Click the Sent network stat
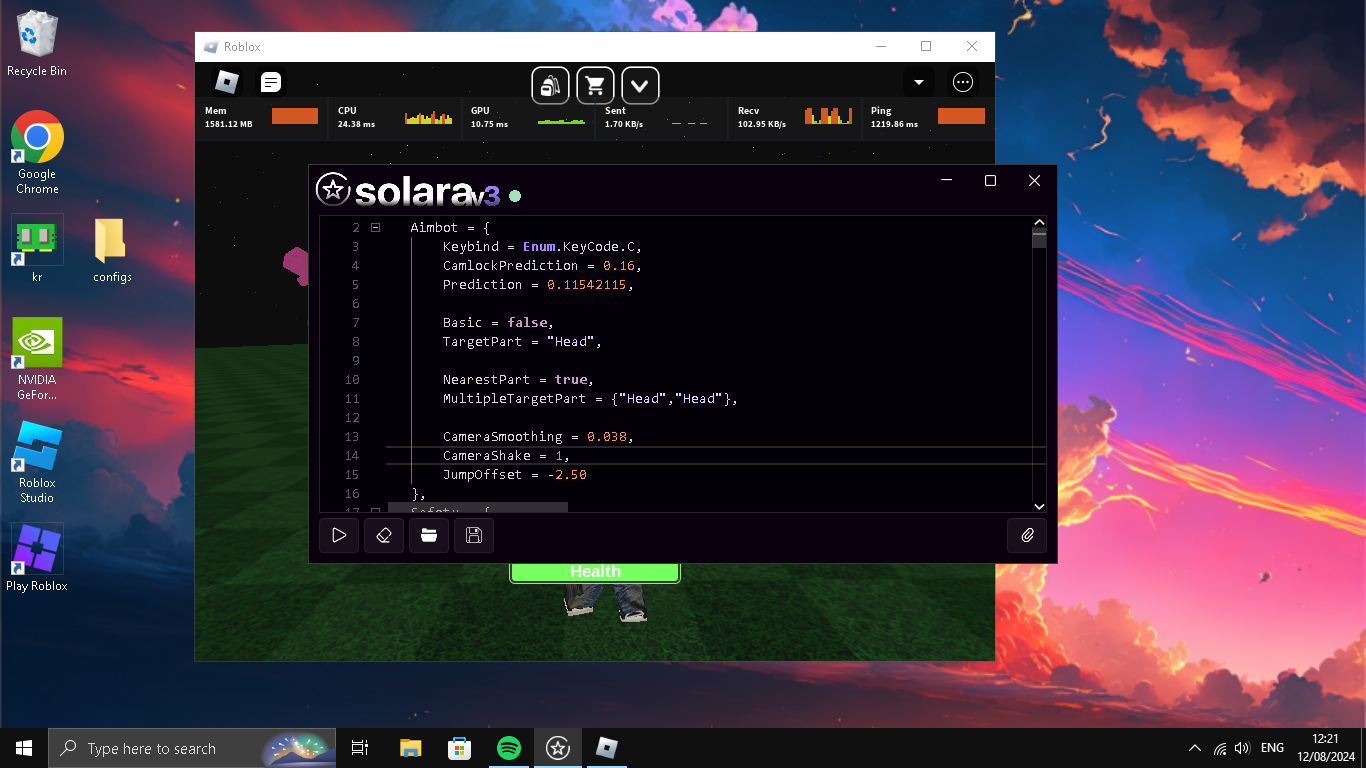 [661, 117]
